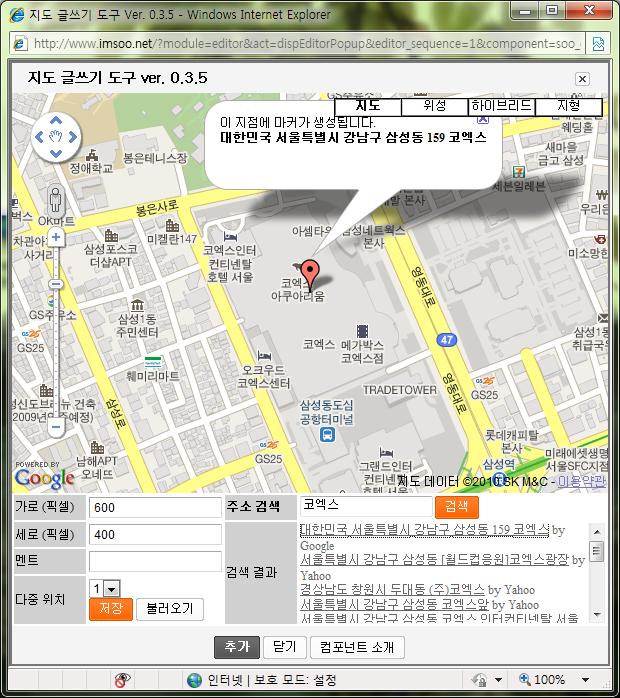Click the 추가 add button

point(237,647)
